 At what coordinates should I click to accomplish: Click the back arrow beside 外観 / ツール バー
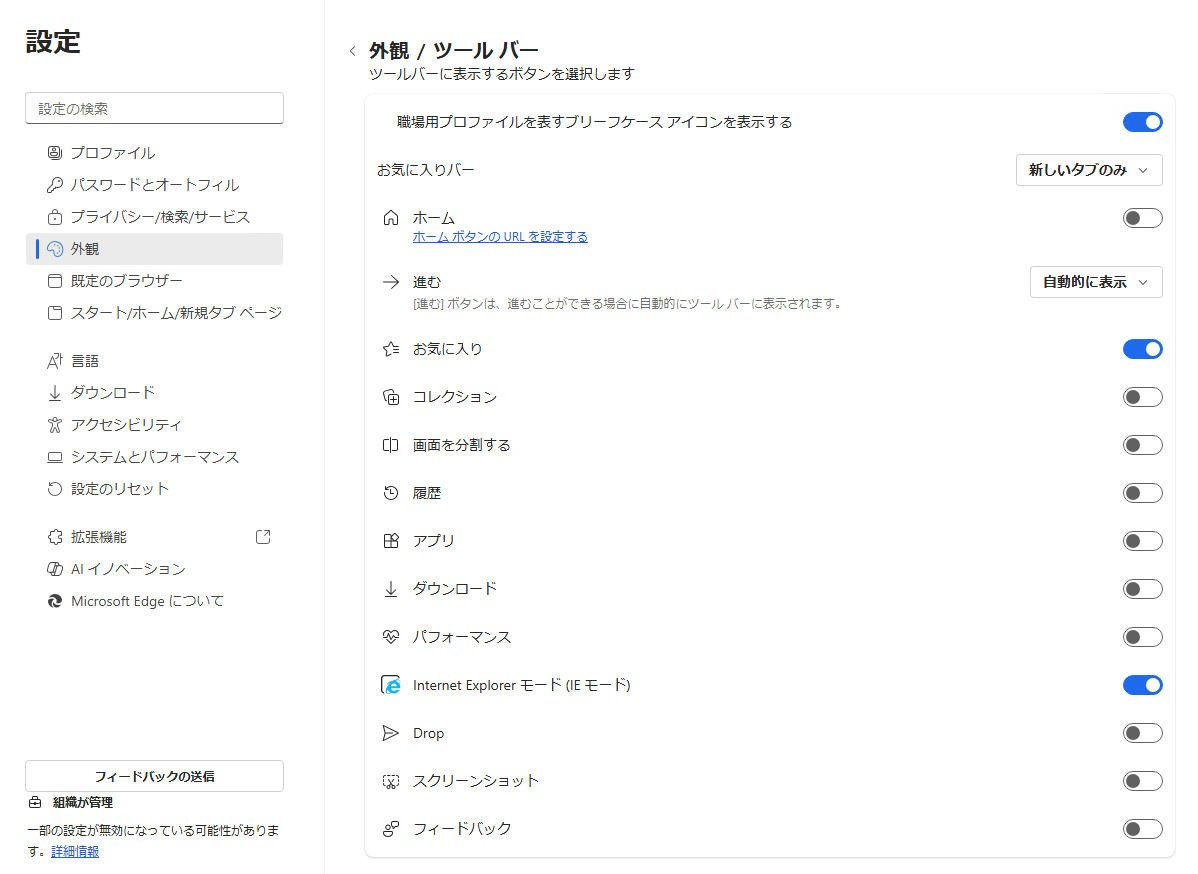pyautogui.click(x=352, y=51)
